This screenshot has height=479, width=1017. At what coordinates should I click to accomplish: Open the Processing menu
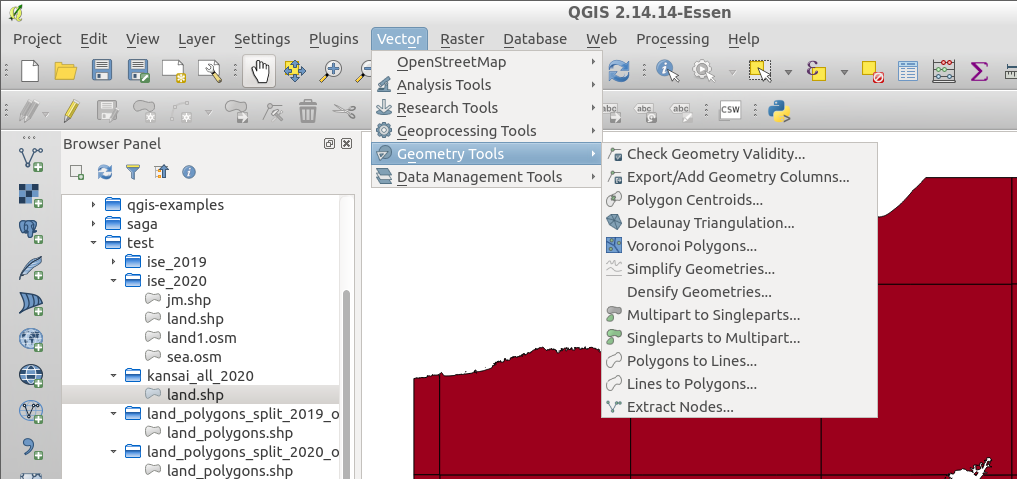tap(673, 39)
